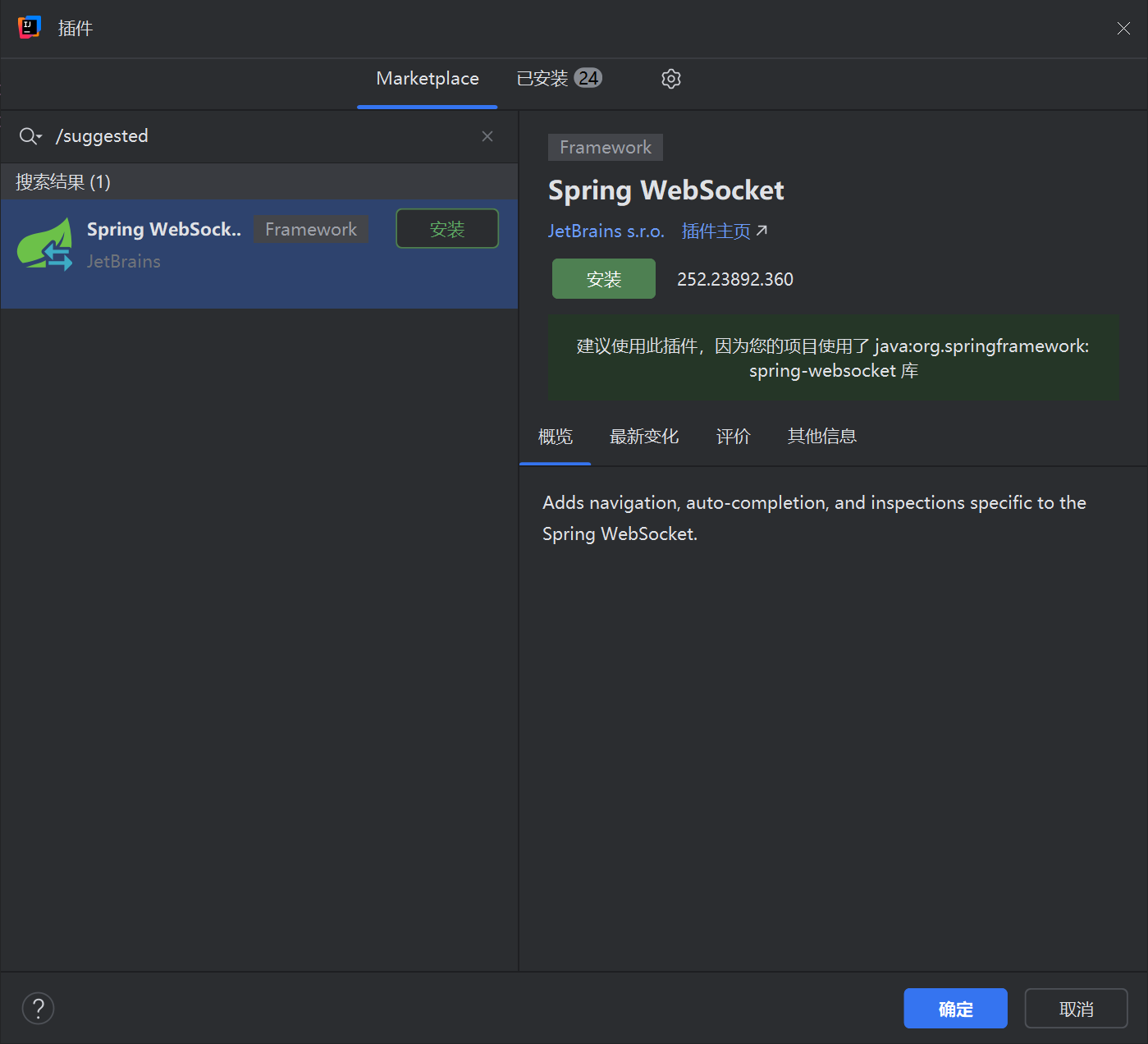Open the 插件主页 external link
The width and height of the screenshot is (1148, 1044).
[x=725, y=231]
